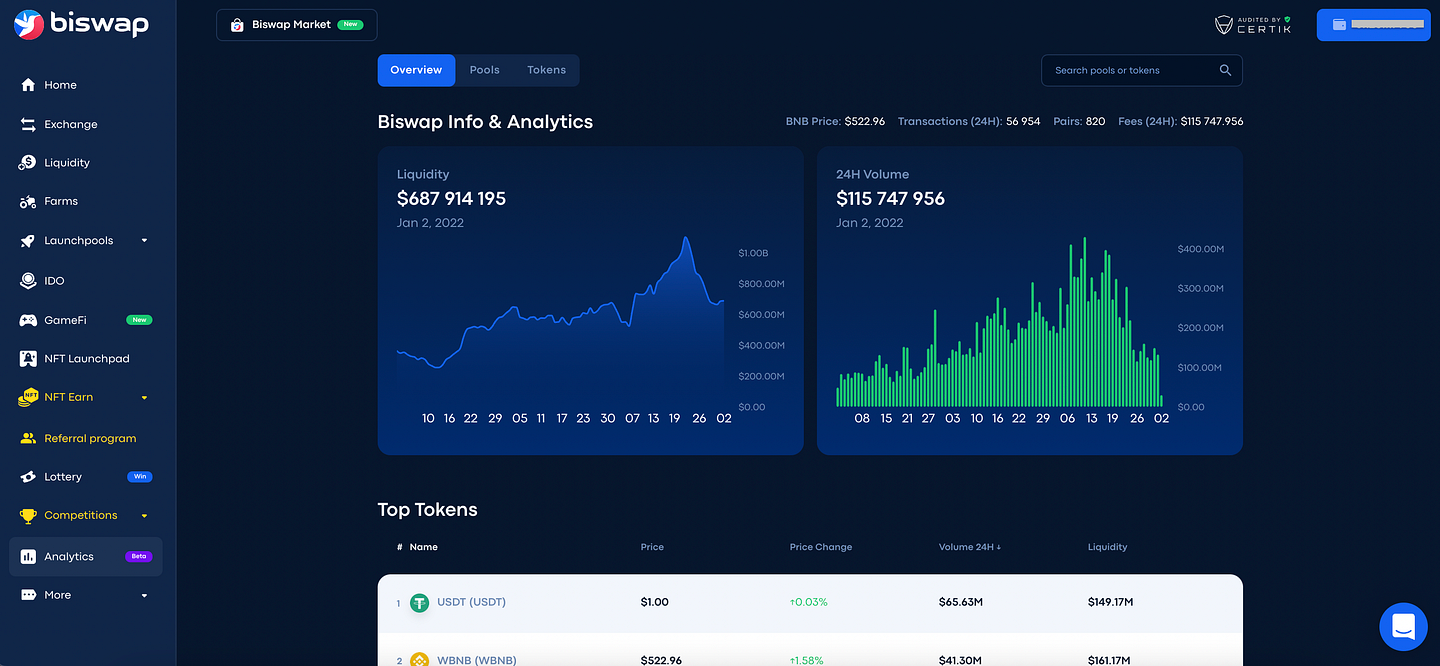This screenshot has width=1440, height=666.
Task: Click the tallest 24H volume bar
Action: pyautogui.click(x=1084, y=322)
